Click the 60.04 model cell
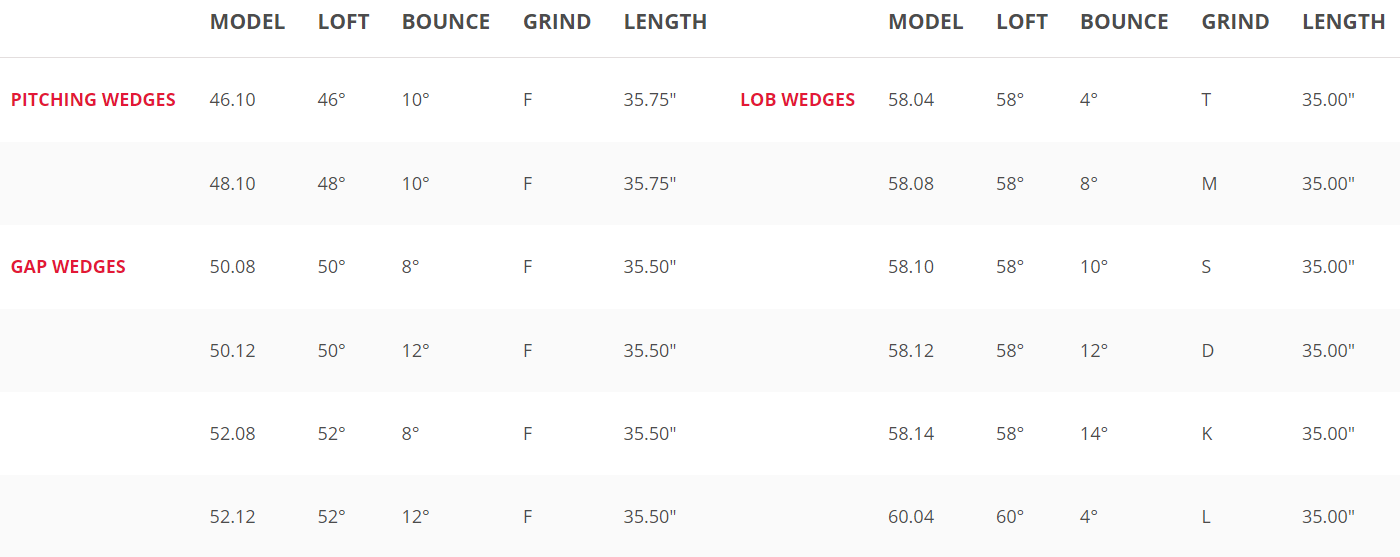The width and height of the screenshot is (1400, 557). tap(911, 517)
